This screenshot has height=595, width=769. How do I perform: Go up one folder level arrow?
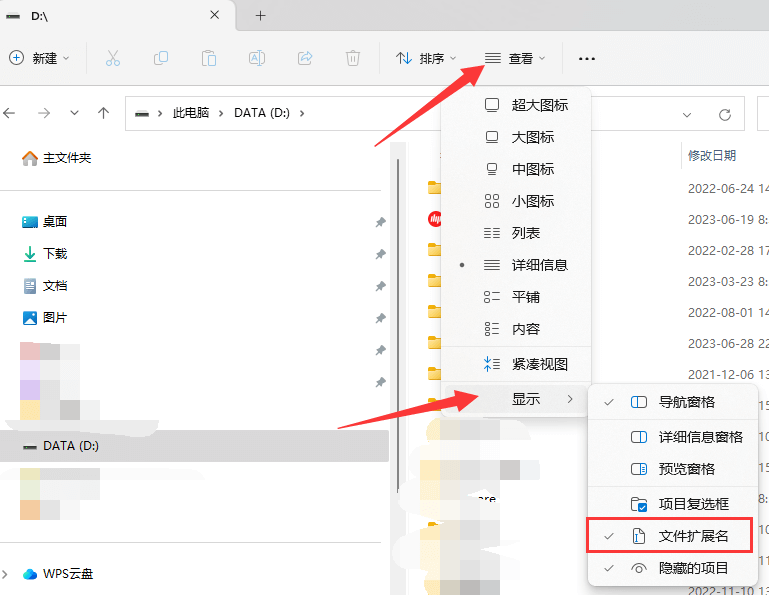103,113
